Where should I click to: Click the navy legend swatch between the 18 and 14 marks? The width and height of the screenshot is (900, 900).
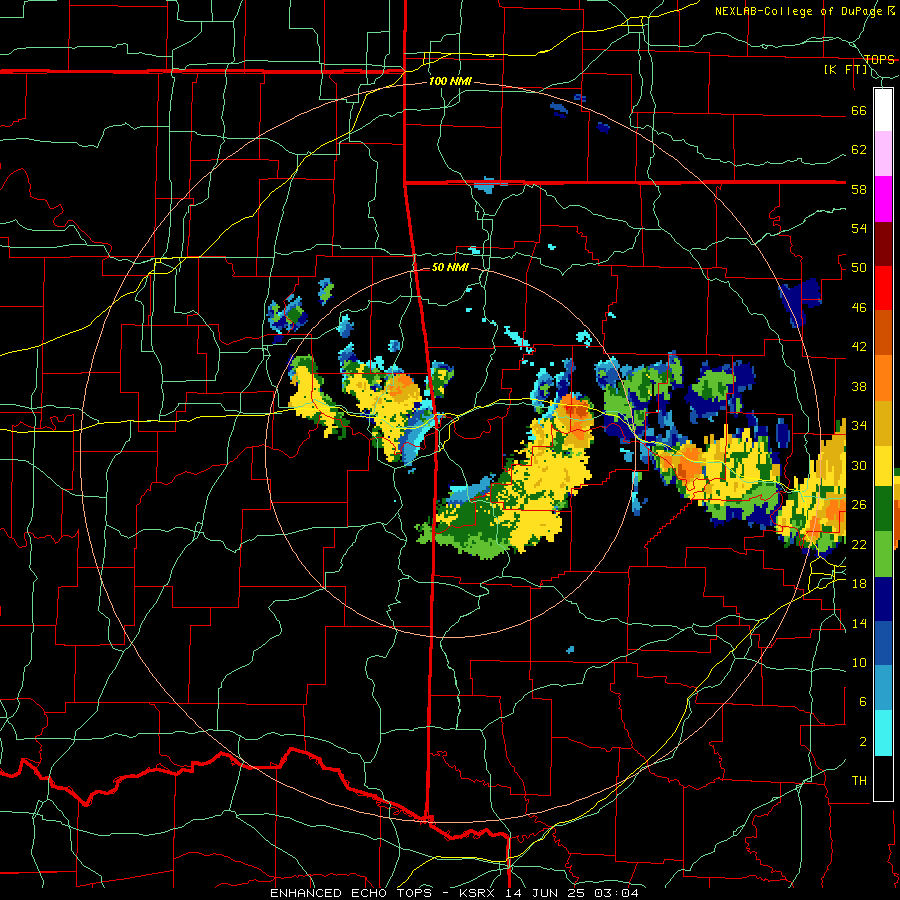click(x=883, y=599)
